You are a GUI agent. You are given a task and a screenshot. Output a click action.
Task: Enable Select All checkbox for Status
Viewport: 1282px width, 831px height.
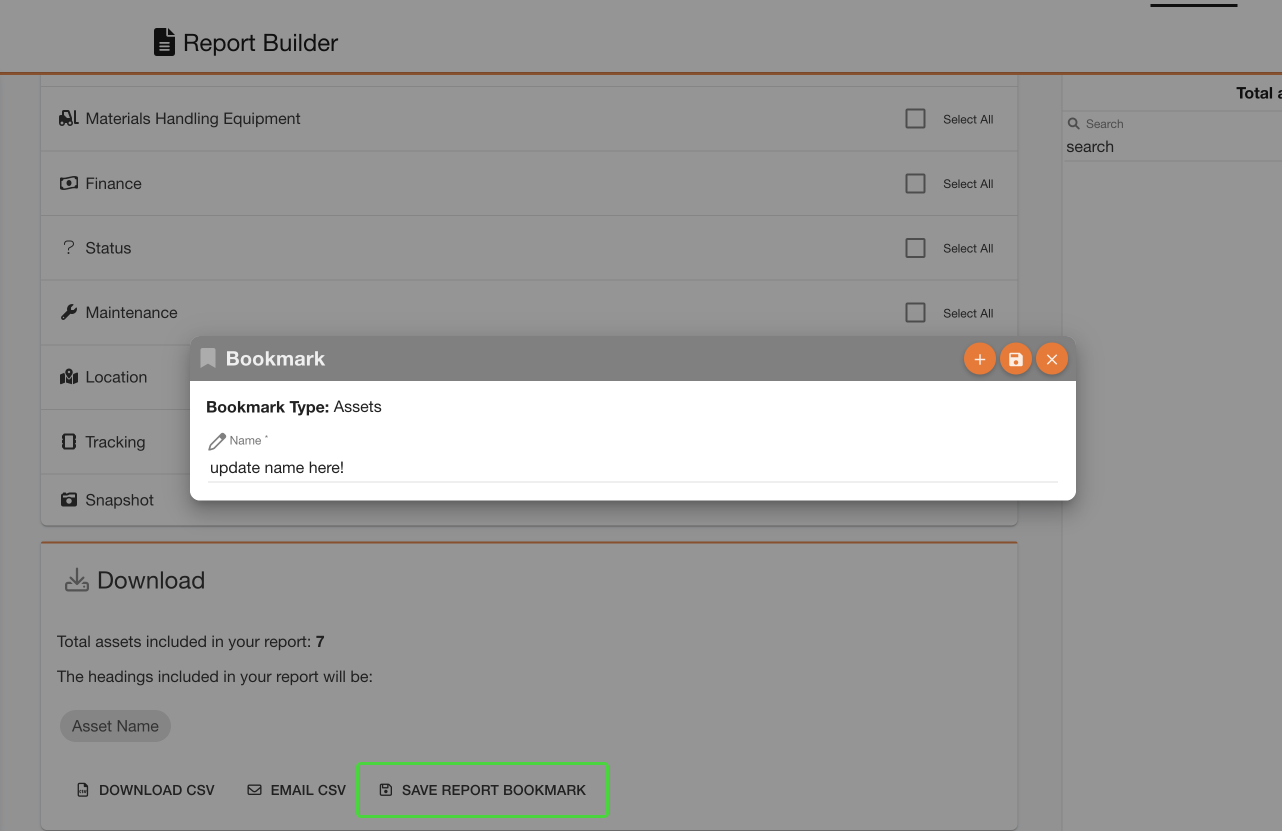coord(915,248)
